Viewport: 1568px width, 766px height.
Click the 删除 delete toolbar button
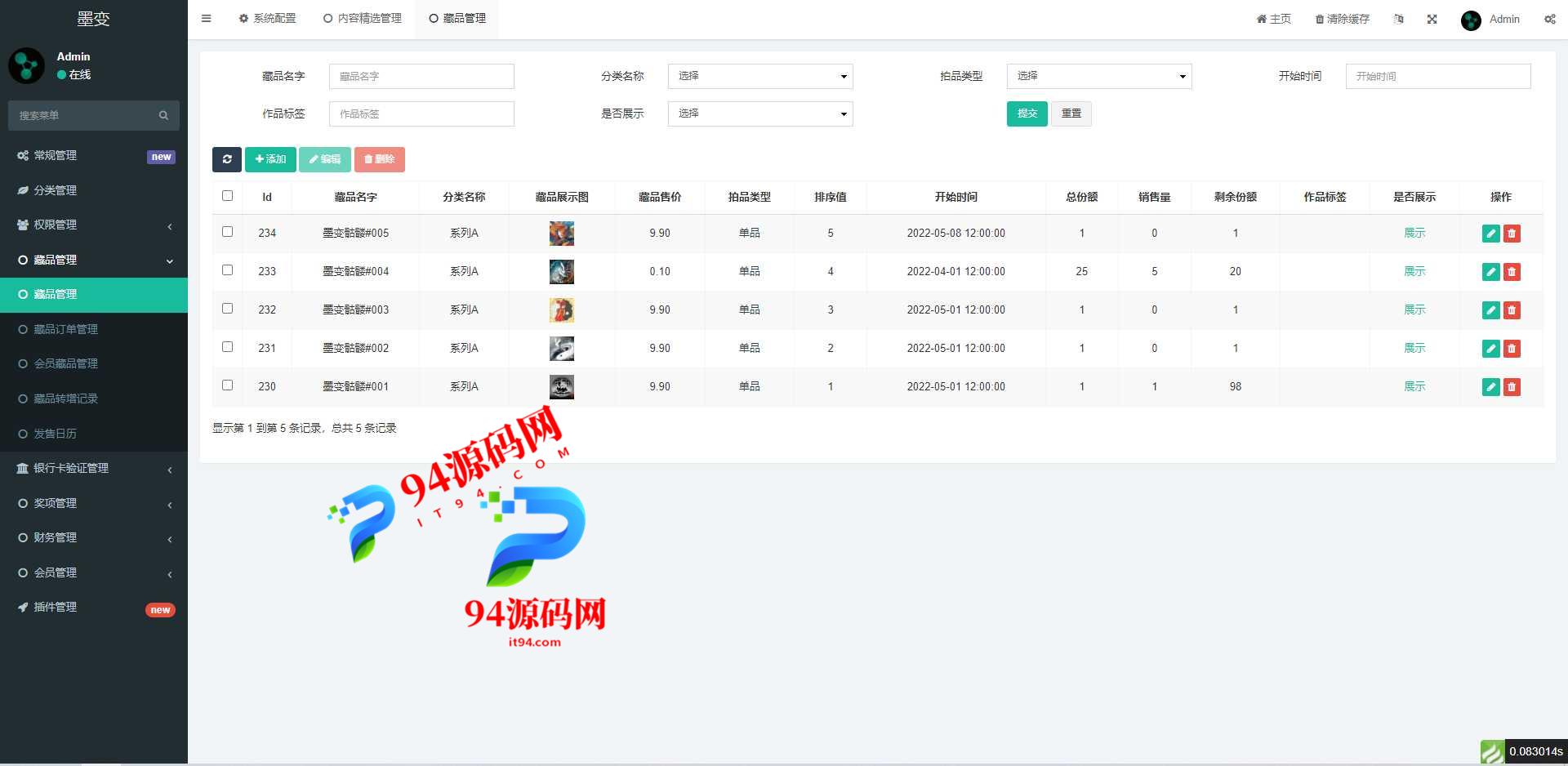point(379,159)
